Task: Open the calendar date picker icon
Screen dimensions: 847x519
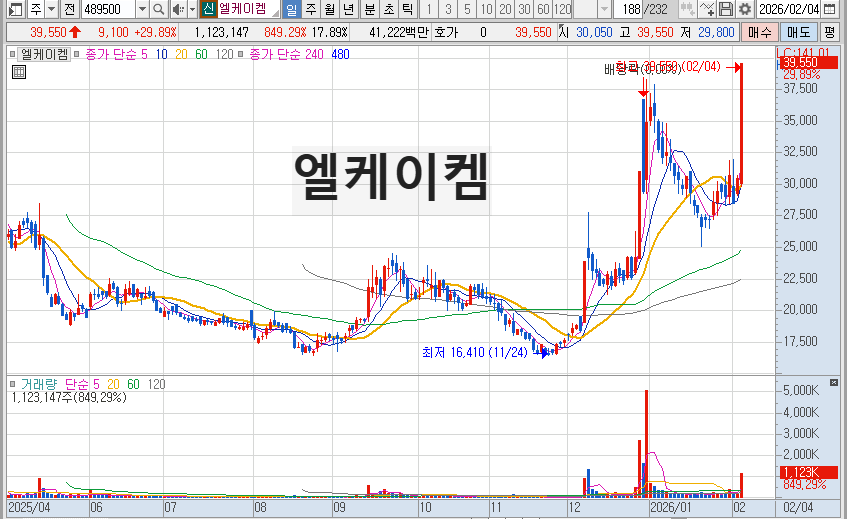Action: click(x=829, y=9)
